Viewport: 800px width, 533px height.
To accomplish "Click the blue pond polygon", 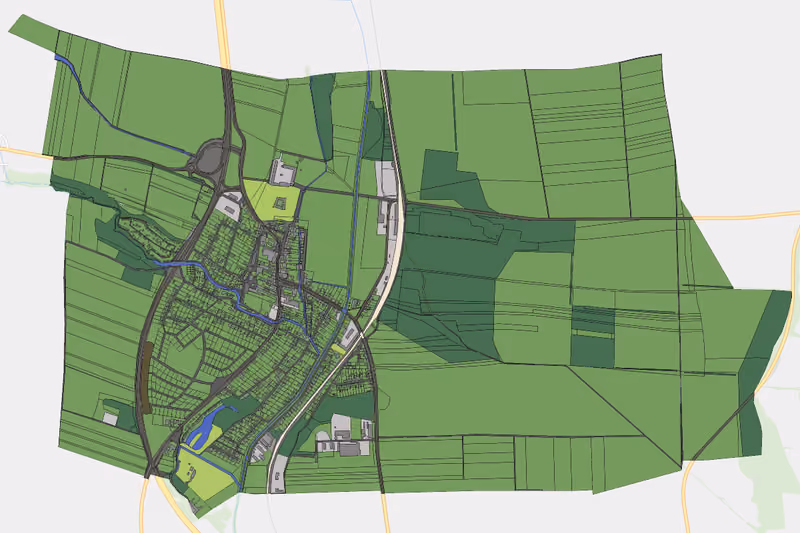I will (205, 427).
